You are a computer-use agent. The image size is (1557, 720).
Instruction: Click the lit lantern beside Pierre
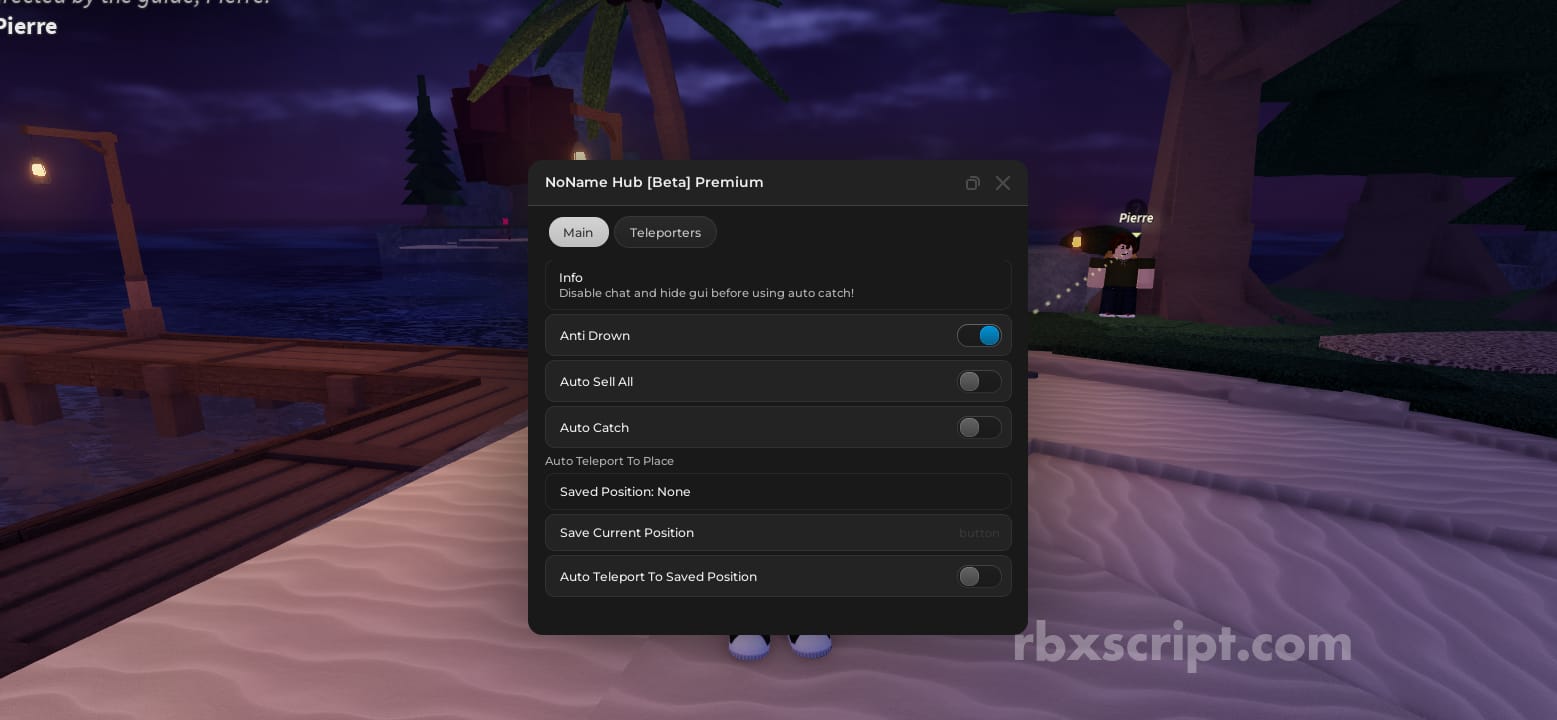[x=1076, y=241]
